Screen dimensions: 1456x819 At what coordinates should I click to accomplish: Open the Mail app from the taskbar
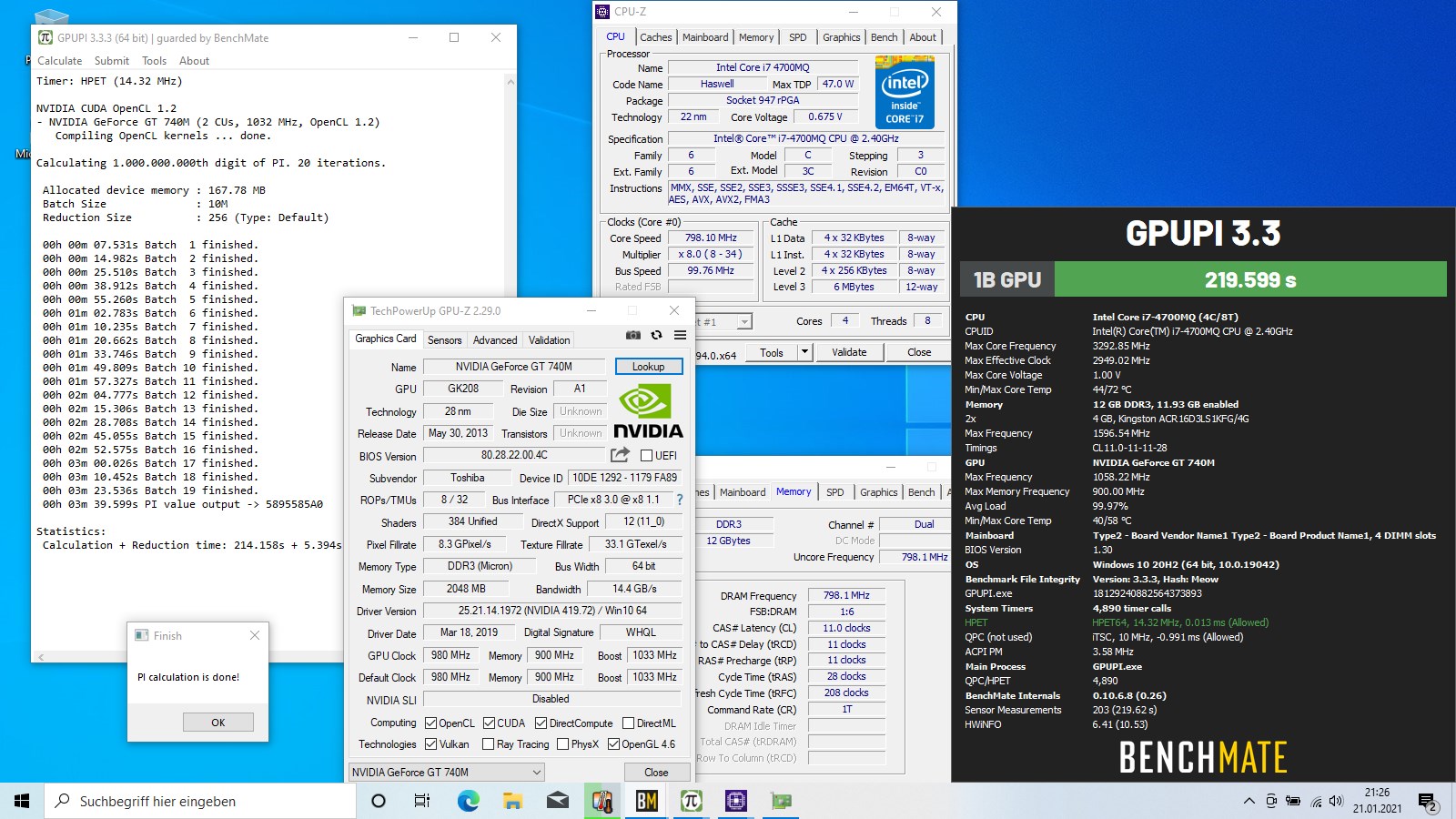point(557,801)
